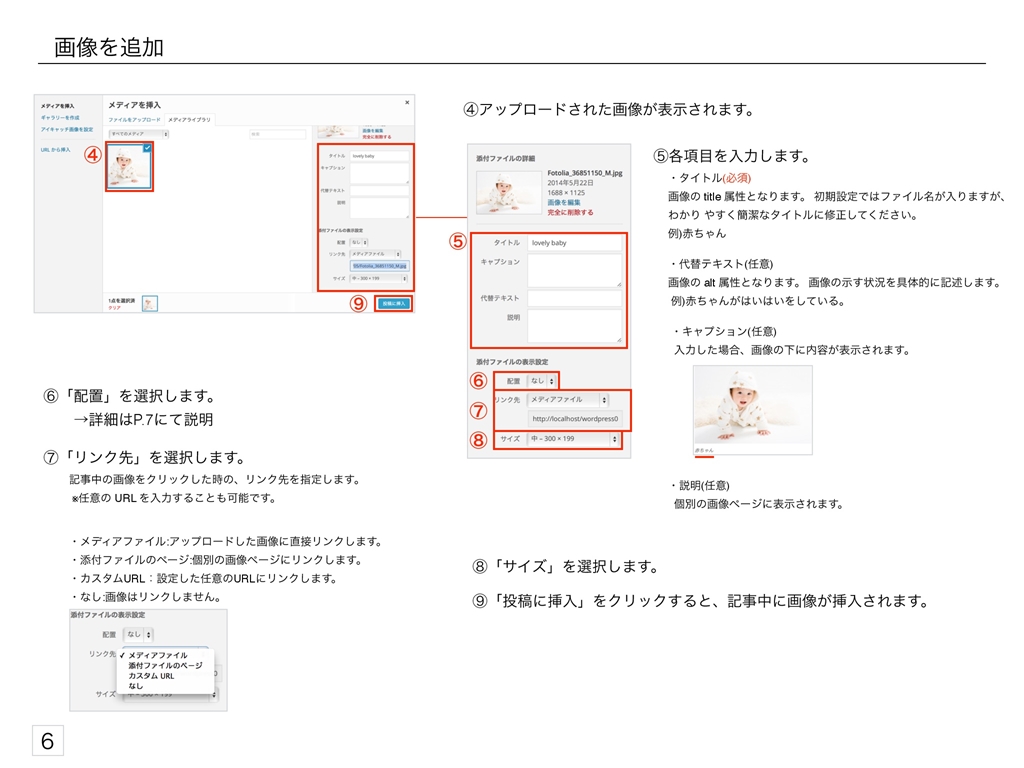Click 完全に削除する in the enlarged details panel
The height and width of the screenshot is (768, 1024).
(x=570, y=212)
